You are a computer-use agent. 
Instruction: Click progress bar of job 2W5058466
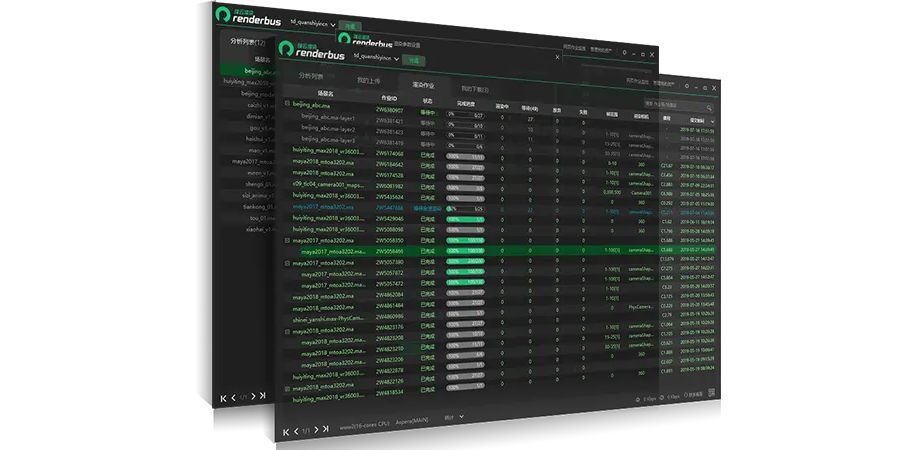tap(463, 251)
